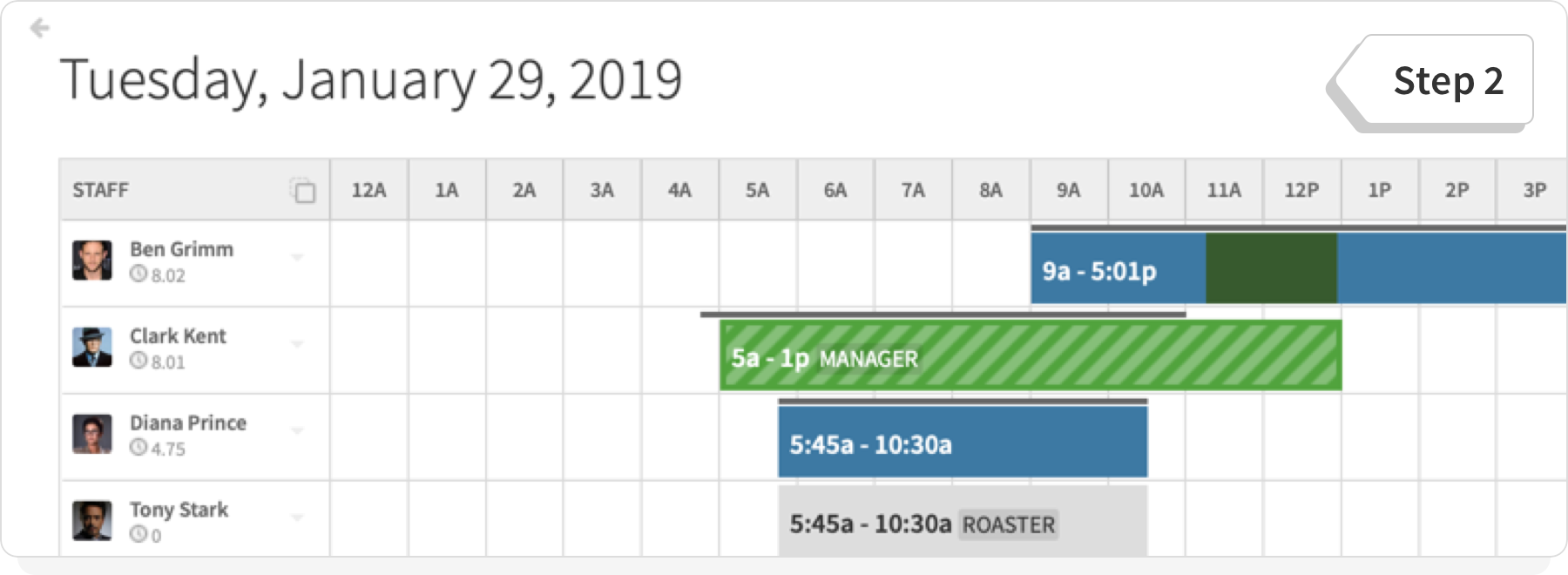This screenshot has width=1568, height=575.
Task: Click the back arrow icon
Action: pyautogui.click(x=39, y=29)
